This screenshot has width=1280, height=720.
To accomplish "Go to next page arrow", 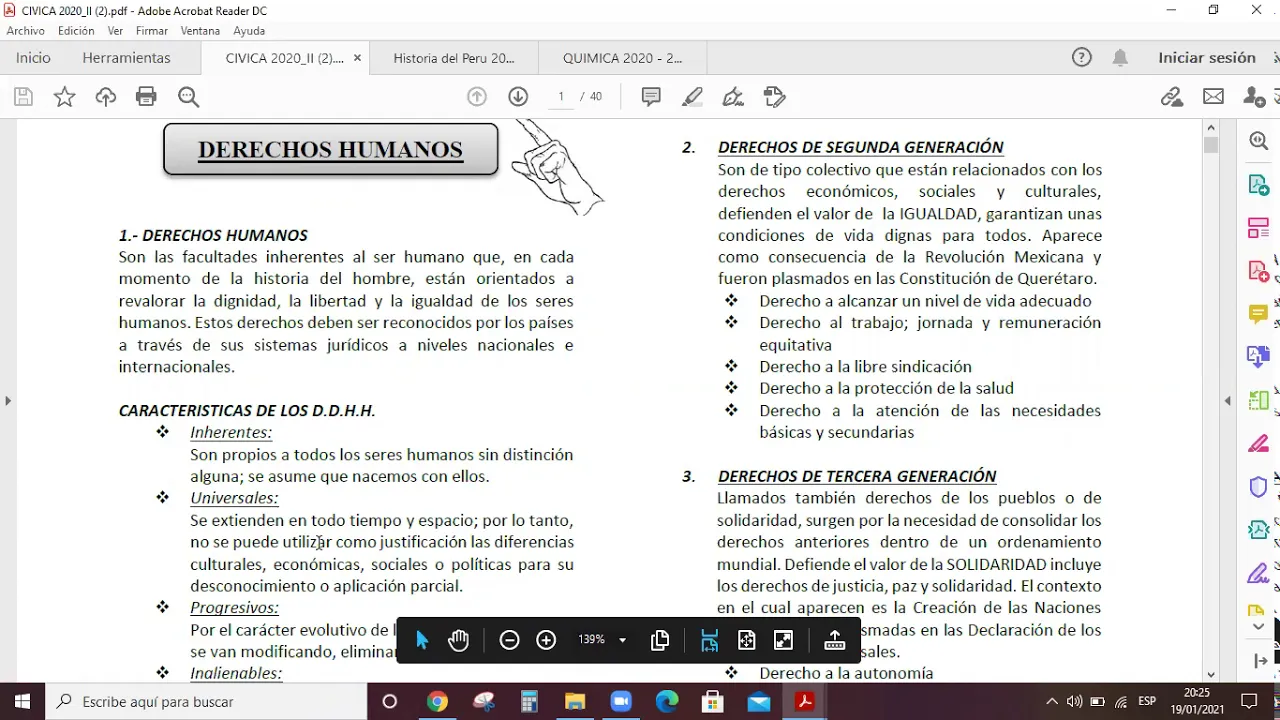I will tap(518, 97).
